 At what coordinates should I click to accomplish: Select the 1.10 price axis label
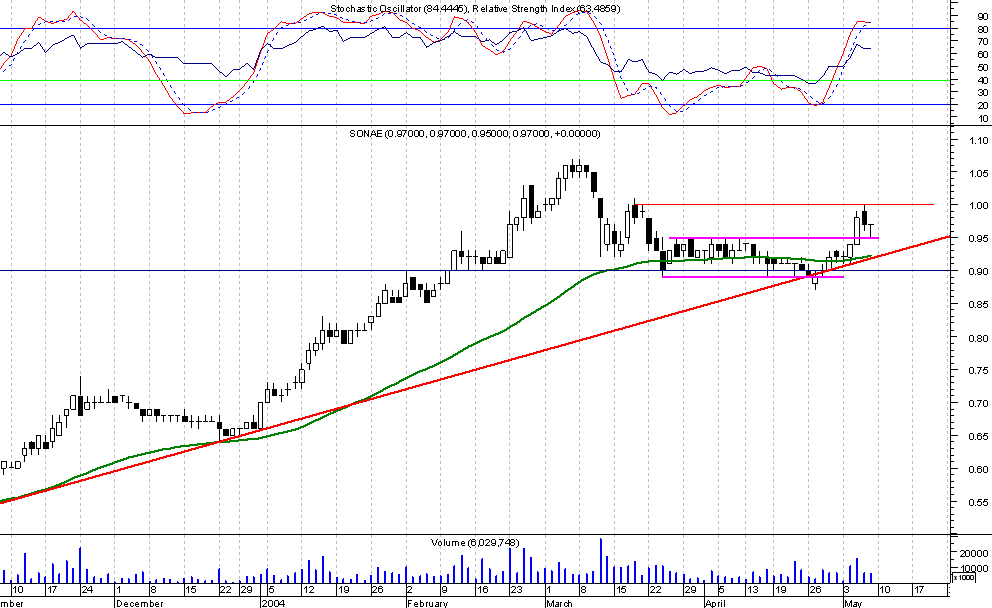tap(978, 140)
